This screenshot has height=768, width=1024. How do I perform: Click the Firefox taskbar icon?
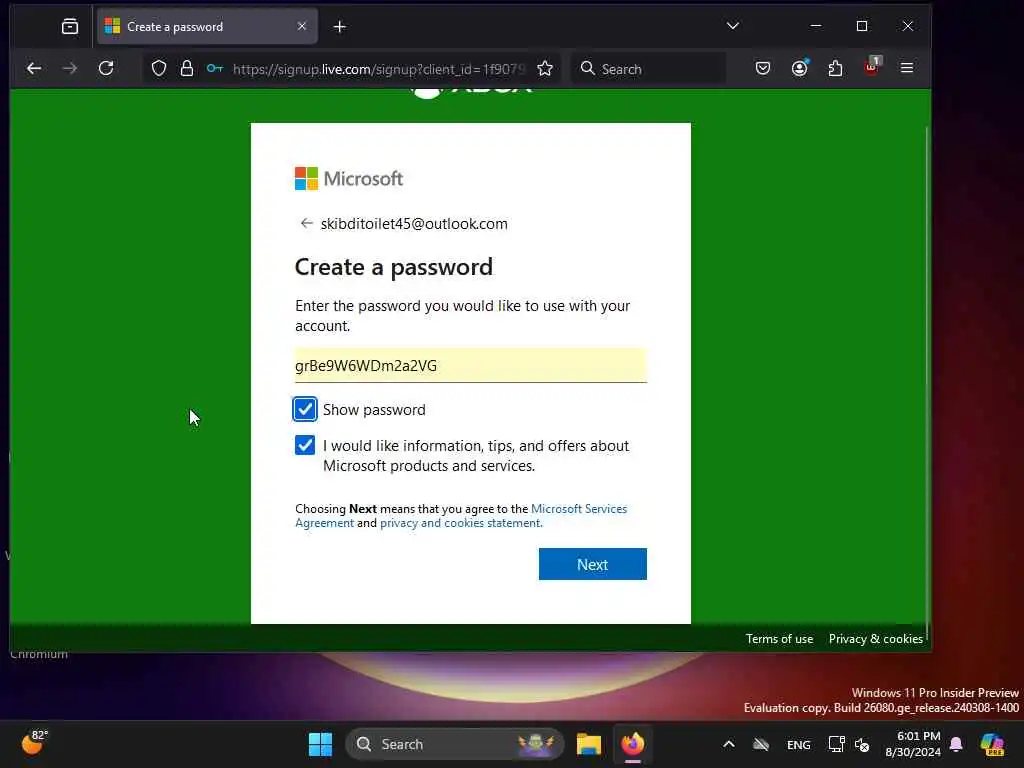click(x=632, y=744)
